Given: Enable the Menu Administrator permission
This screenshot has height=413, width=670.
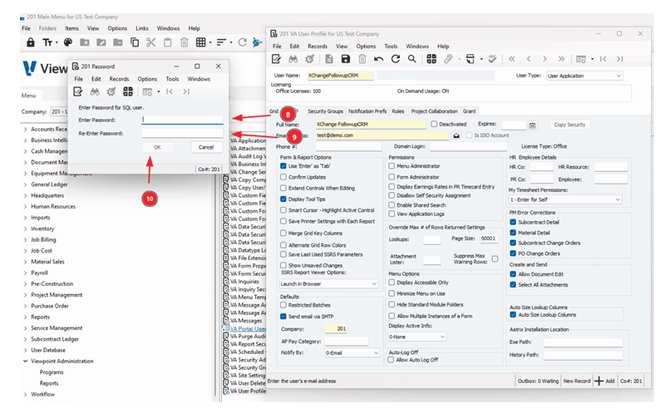Looking at the screenshot, I should click(391, 166).
